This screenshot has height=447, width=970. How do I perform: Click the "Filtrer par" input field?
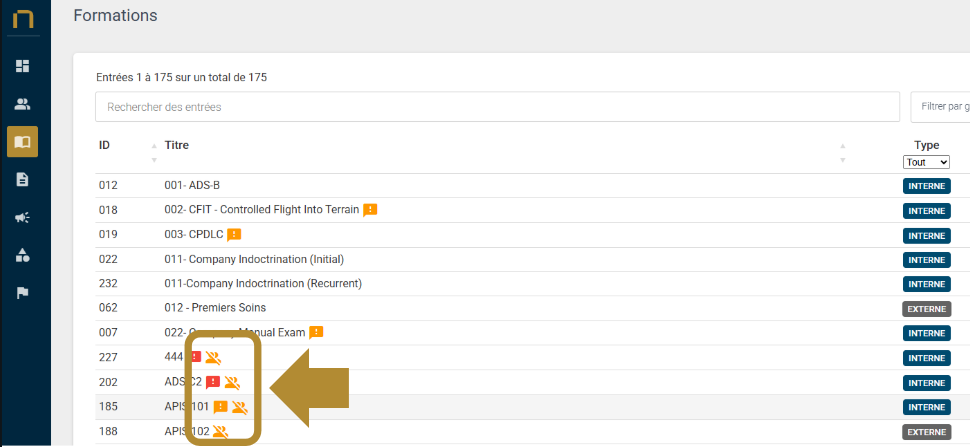click(940, 106)
